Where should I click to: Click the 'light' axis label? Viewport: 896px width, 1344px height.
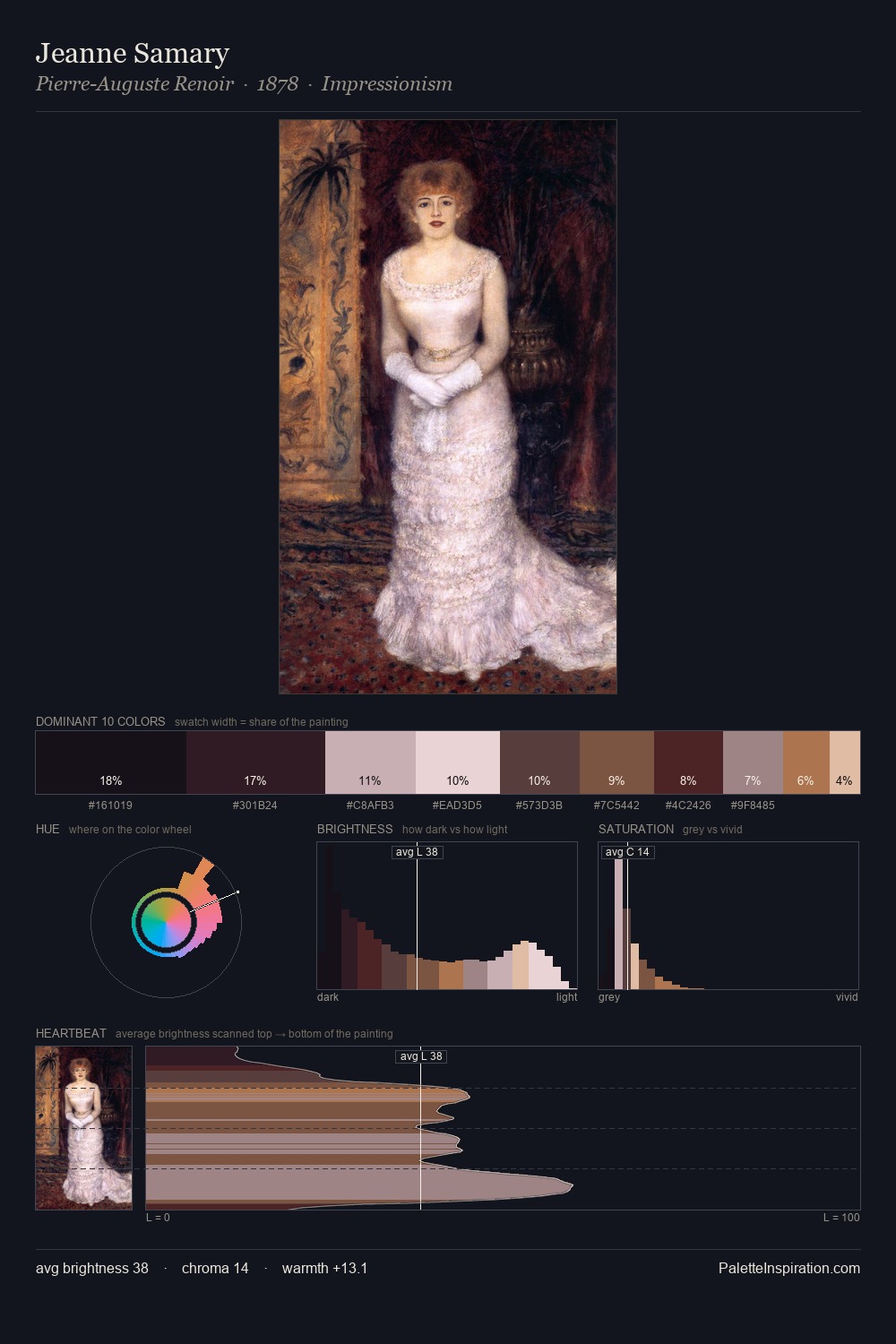566,996
